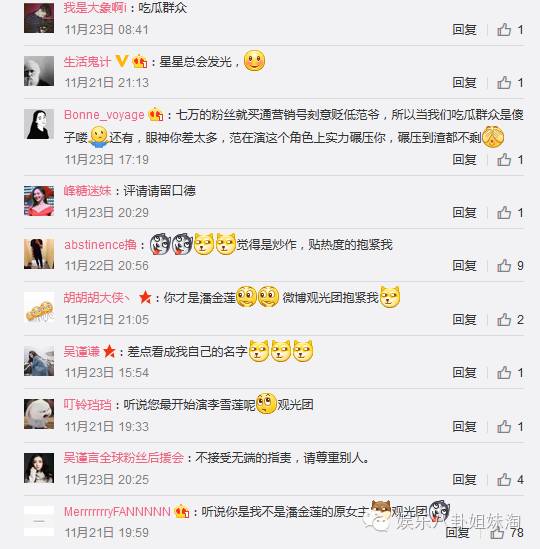Open 叮铃珰珰's avatar image
The width and height of the screenshot is (540, 549).
pos(39,414)
